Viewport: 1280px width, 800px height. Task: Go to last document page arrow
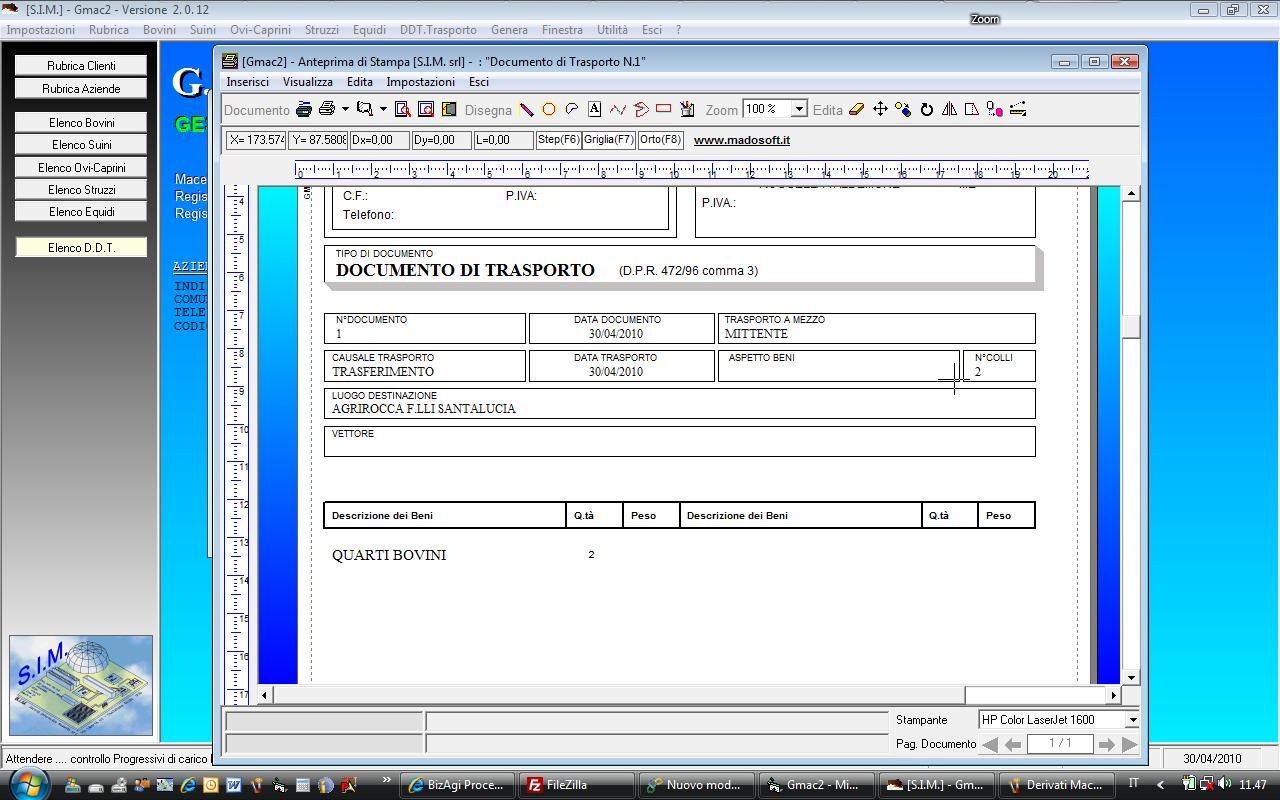tap(1129, 744)
